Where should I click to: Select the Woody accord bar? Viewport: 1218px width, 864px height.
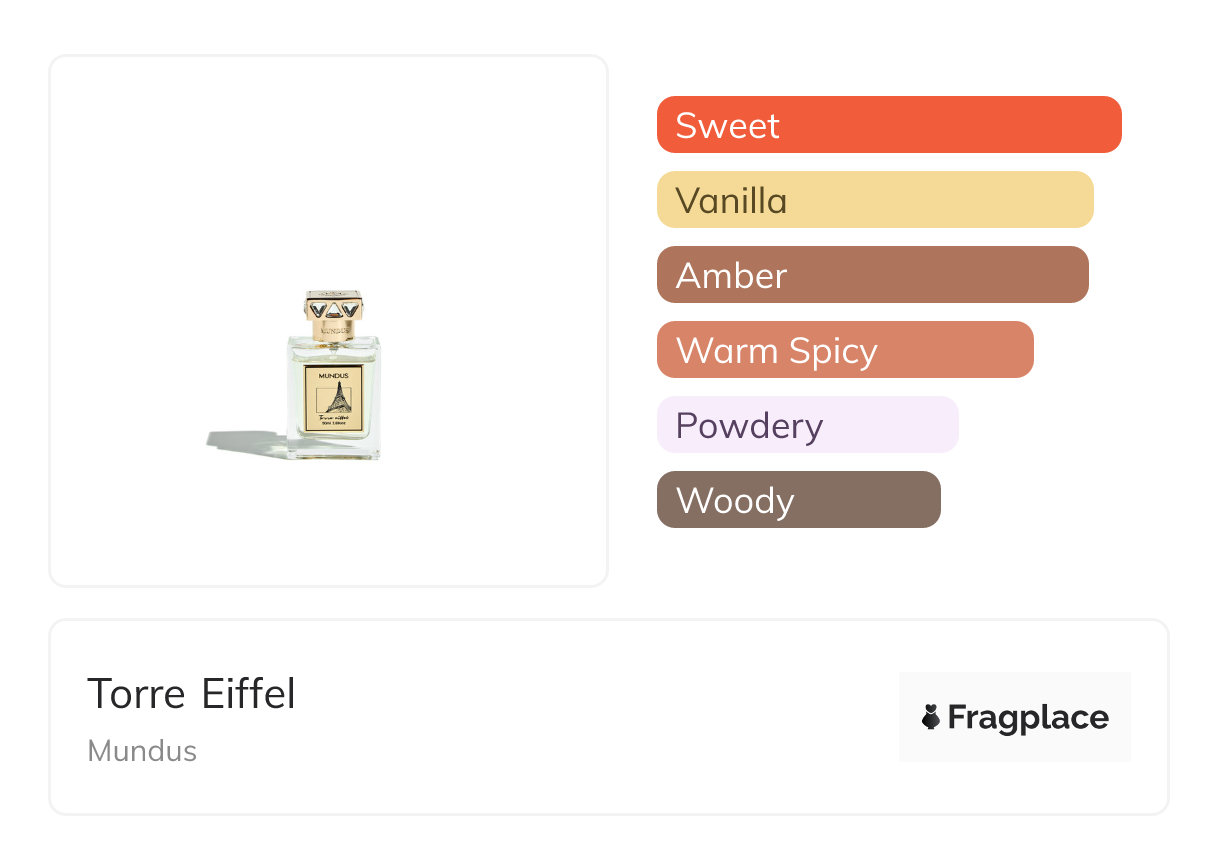(x=798, y=500)
